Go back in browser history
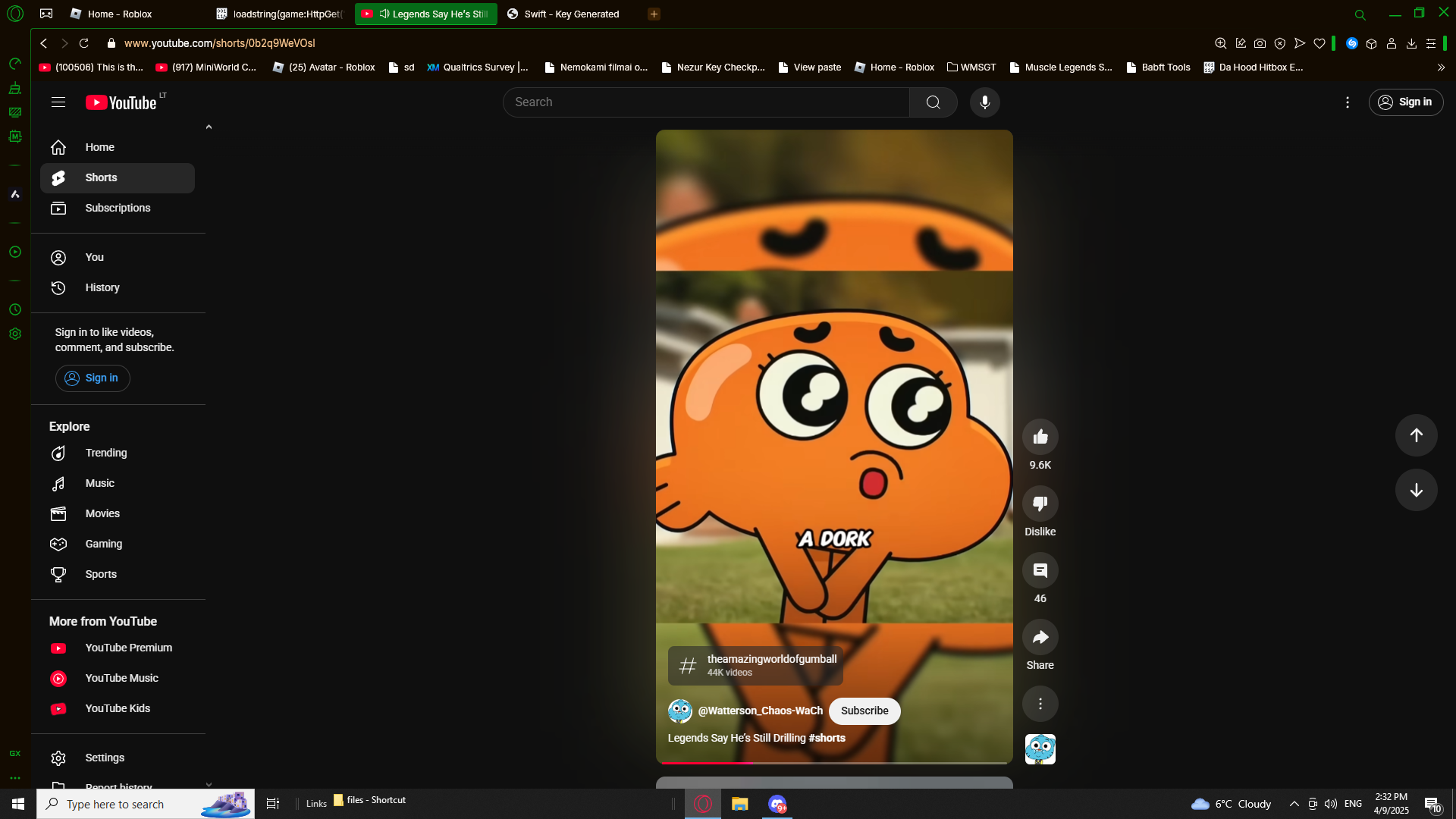1456x819 pixels. (44, 43)
